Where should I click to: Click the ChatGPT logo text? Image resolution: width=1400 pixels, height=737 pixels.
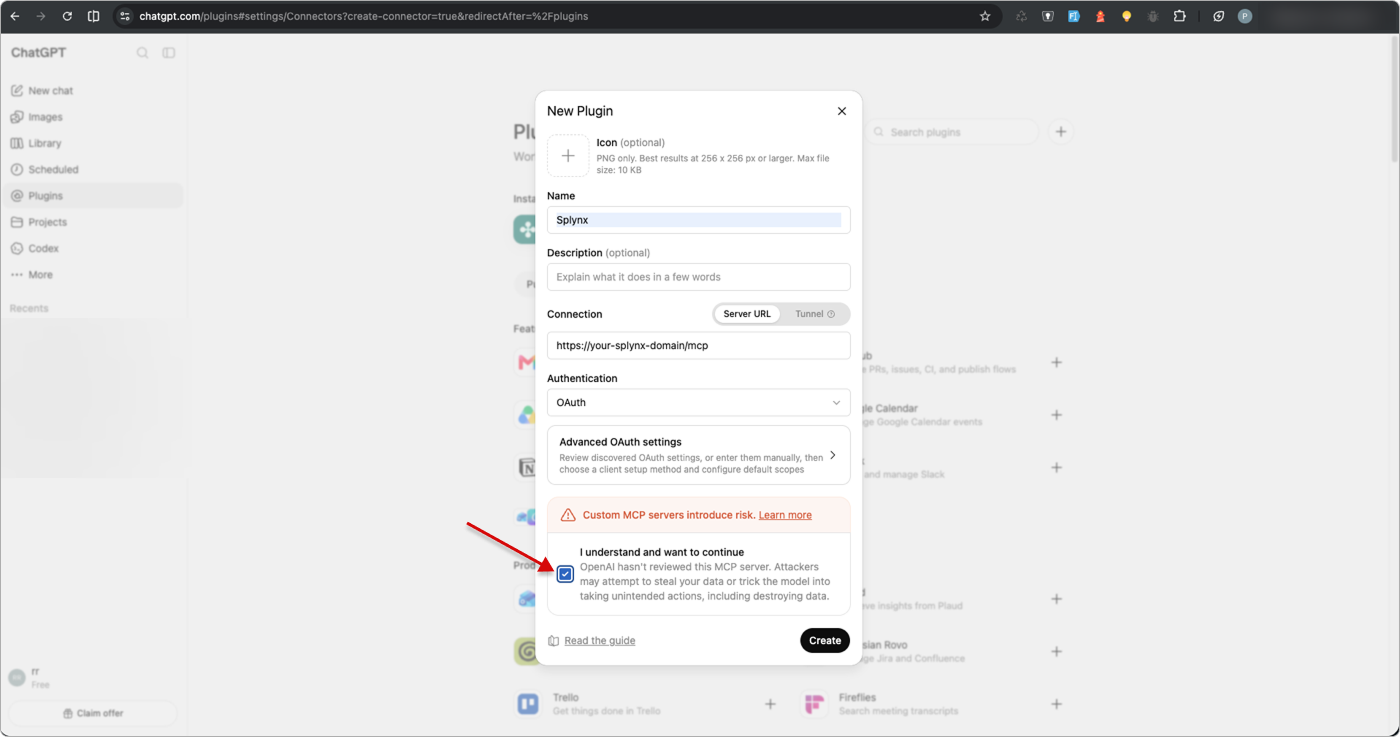tap(39, 53)
